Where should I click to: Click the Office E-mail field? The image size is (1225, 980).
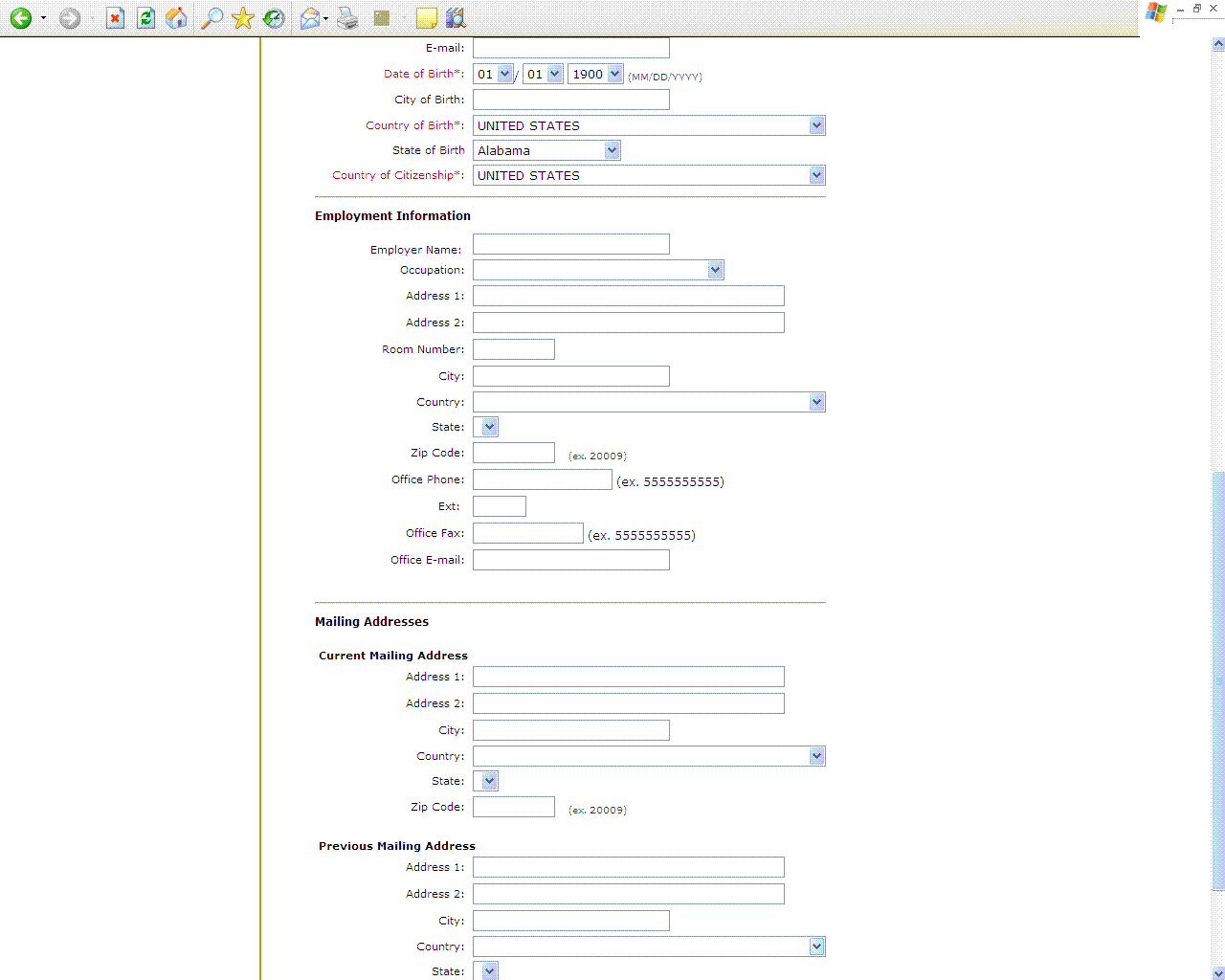[x=571, y=560]
